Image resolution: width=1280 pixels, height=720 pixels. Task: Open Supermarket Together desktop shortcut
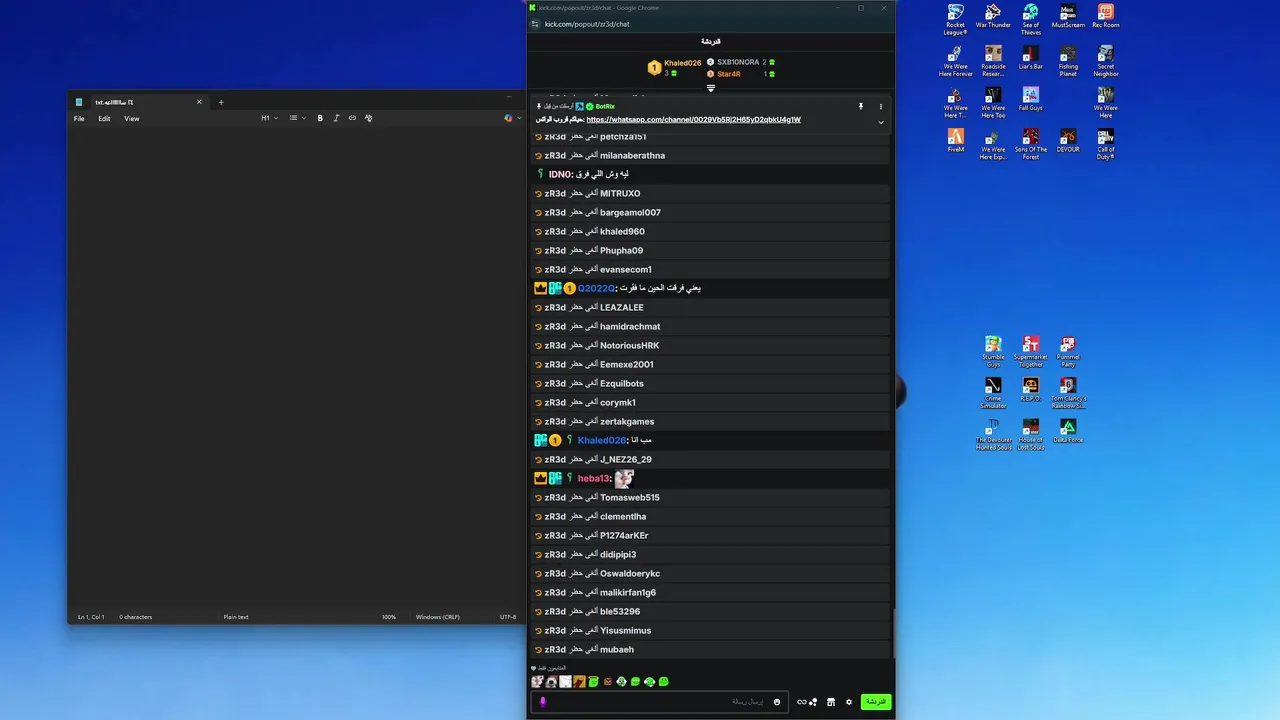(1031, 352)
